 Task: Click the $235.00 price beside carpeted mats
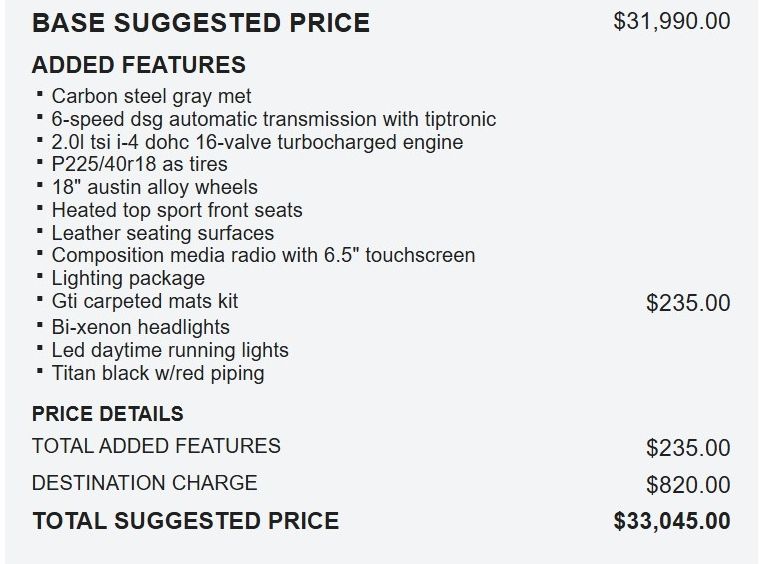coord(688,303)
